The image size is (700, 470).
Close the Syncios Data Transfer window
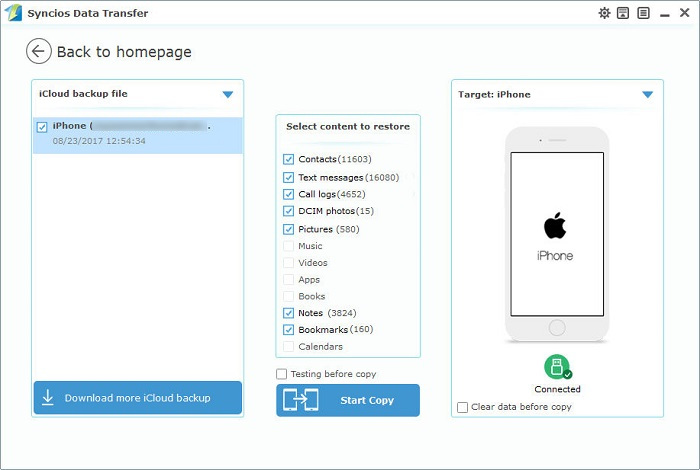pos(684,13)
